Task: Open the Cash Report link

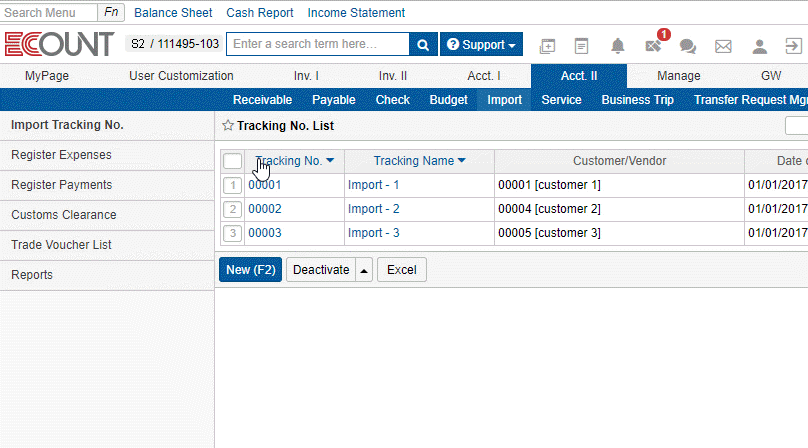Action: [260, 12]
